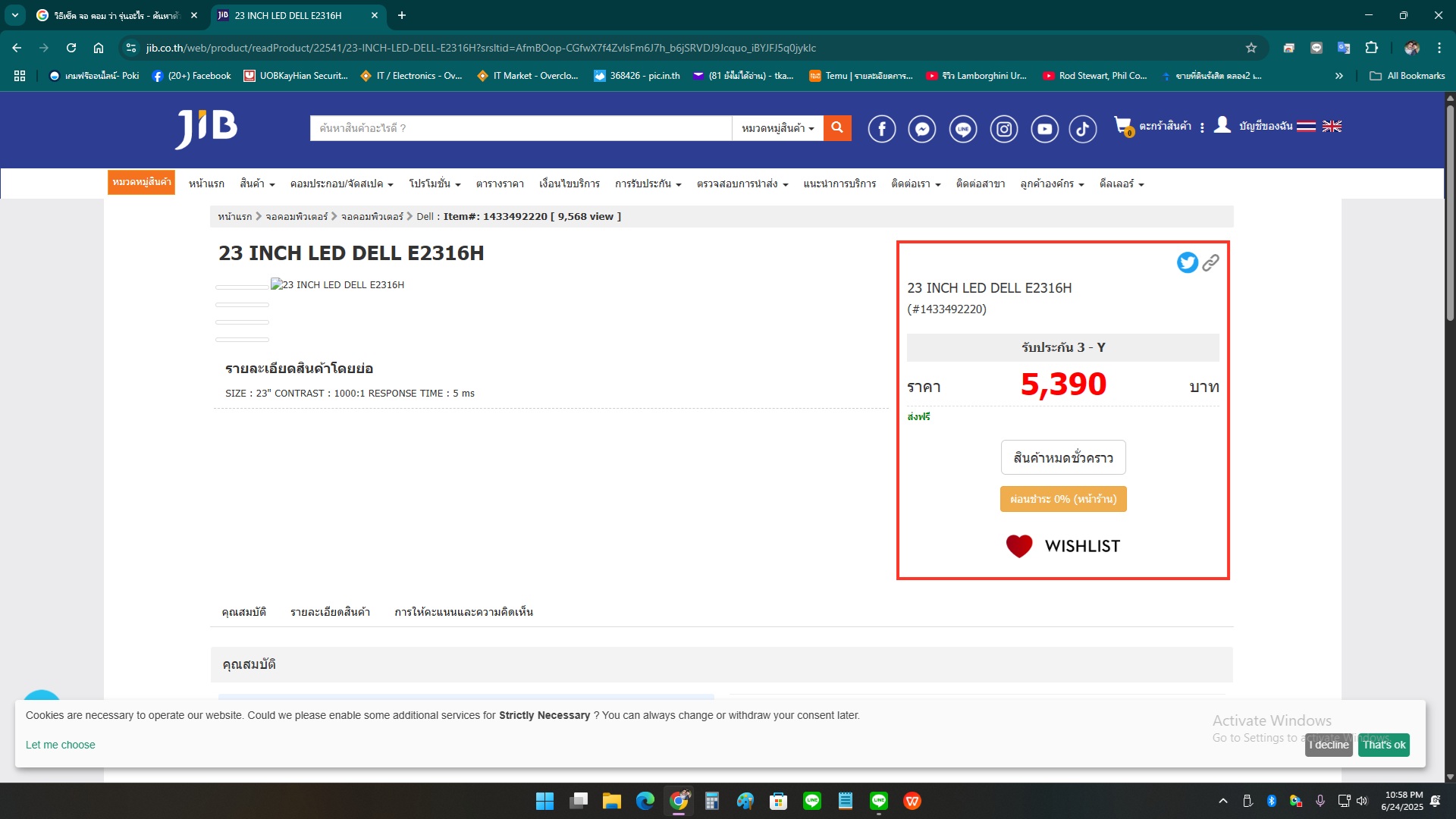Click I decline cookies button

coord(1329,745)
